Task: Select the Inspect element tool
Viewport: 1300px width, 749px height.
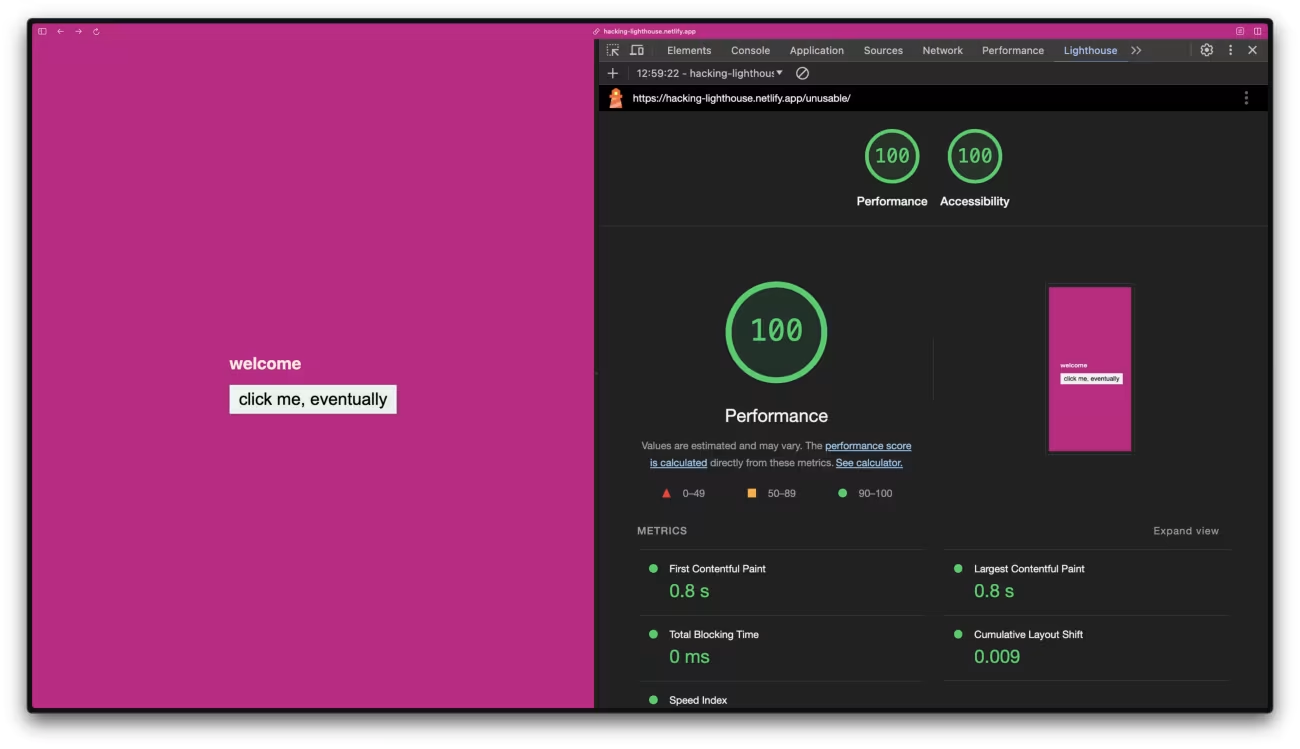Action: tap(614, 49)
